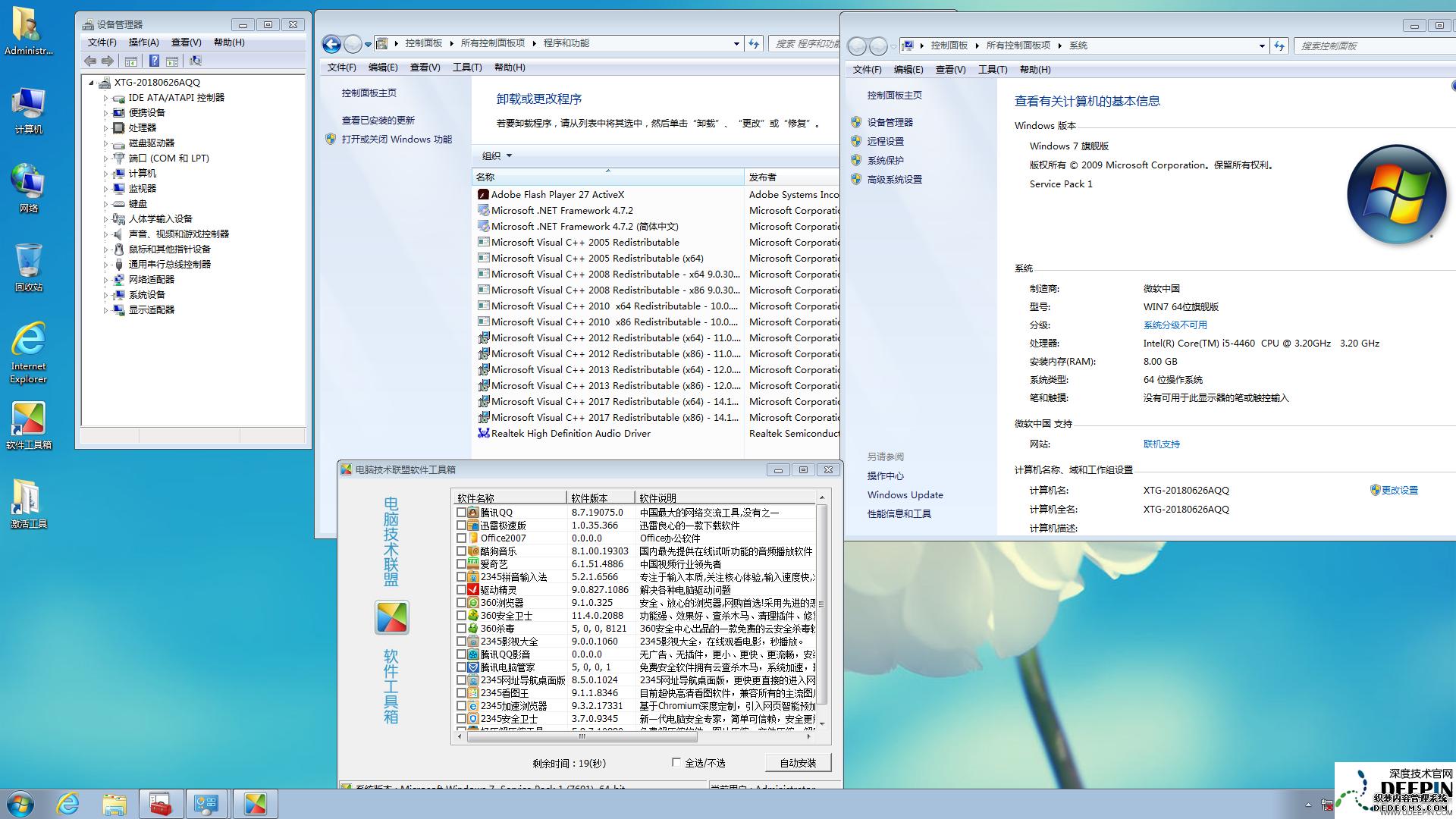Click Device Manager help toolbar icon
1456x819 pixels.
coord(154,61)
